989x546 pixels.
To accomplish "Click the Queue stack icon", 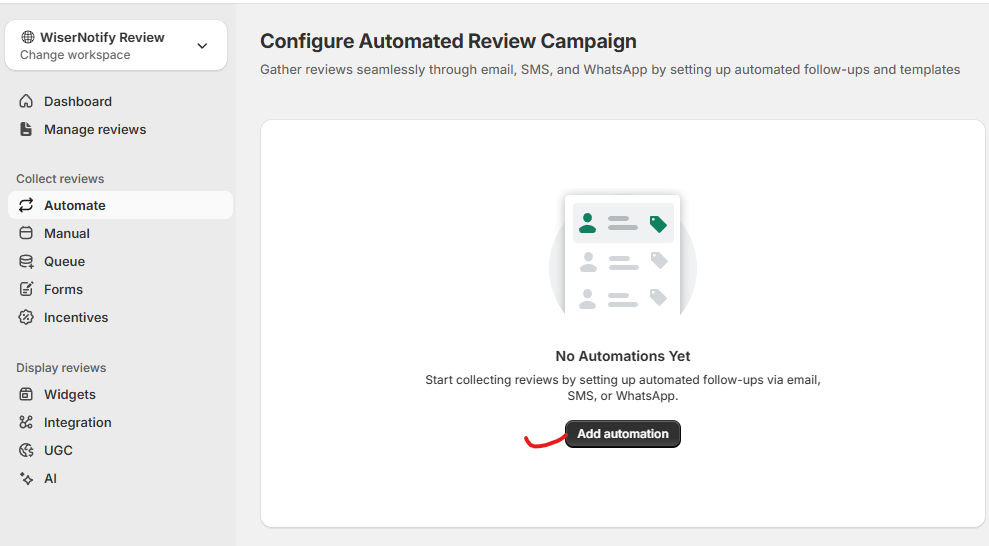I will click(27, 261).
